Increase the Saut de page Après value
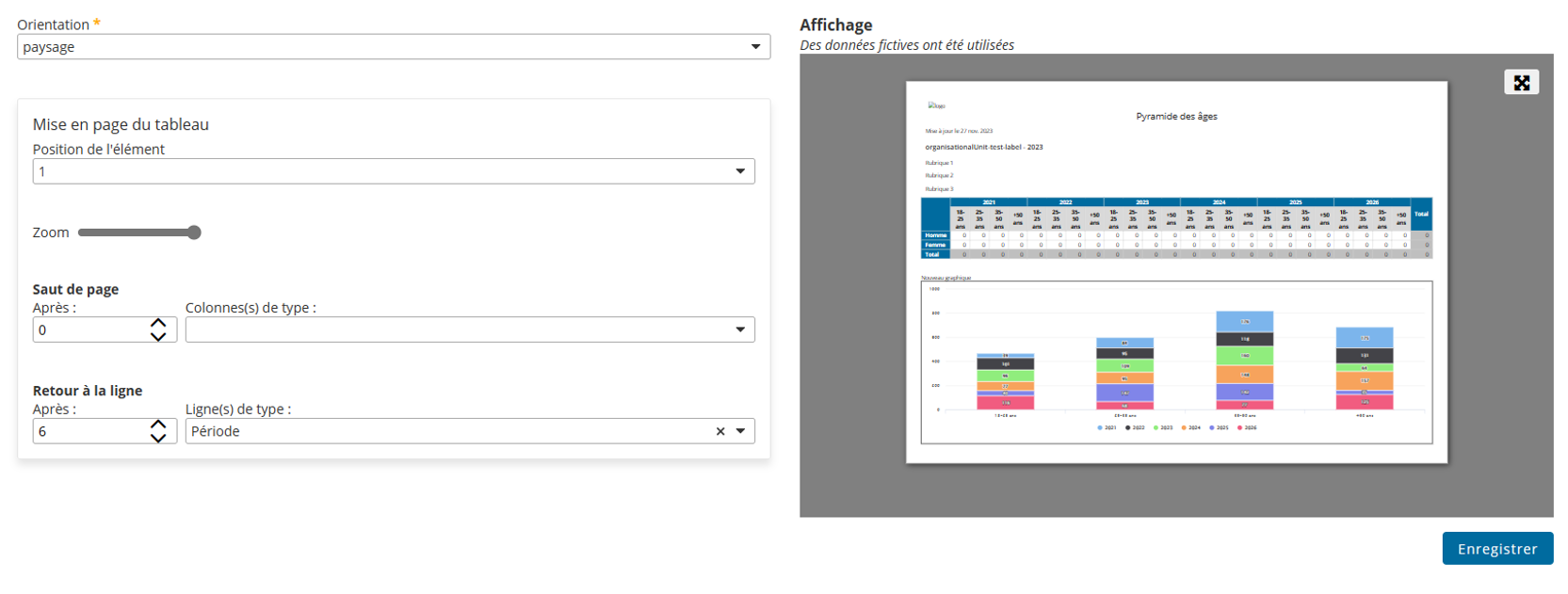Image resolution: width=1568 pixels, height=594 pixels. pos(158,323)
